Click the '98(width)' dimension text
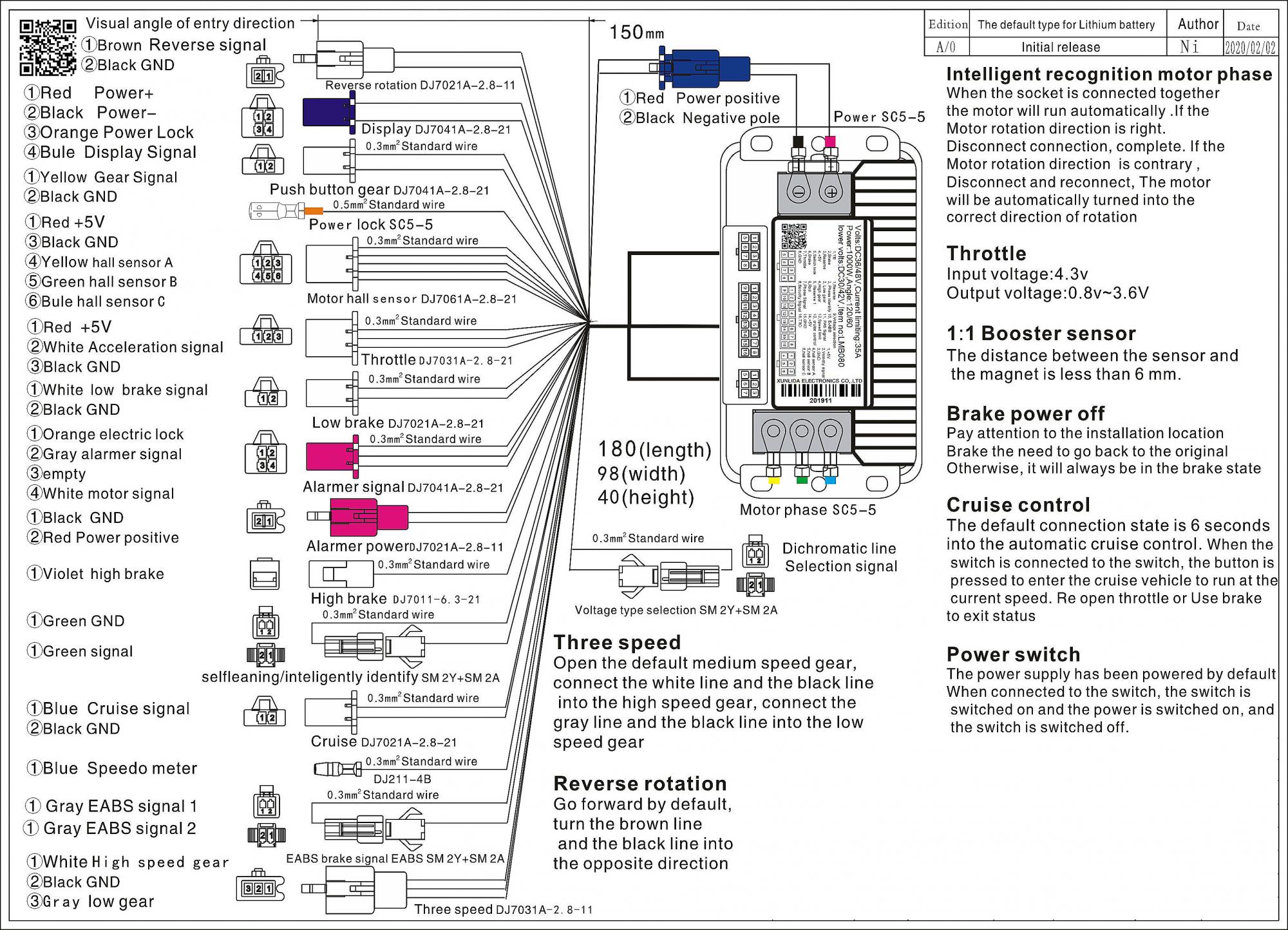The width and height of the screenshot is (1288, 930). (641, 473)
